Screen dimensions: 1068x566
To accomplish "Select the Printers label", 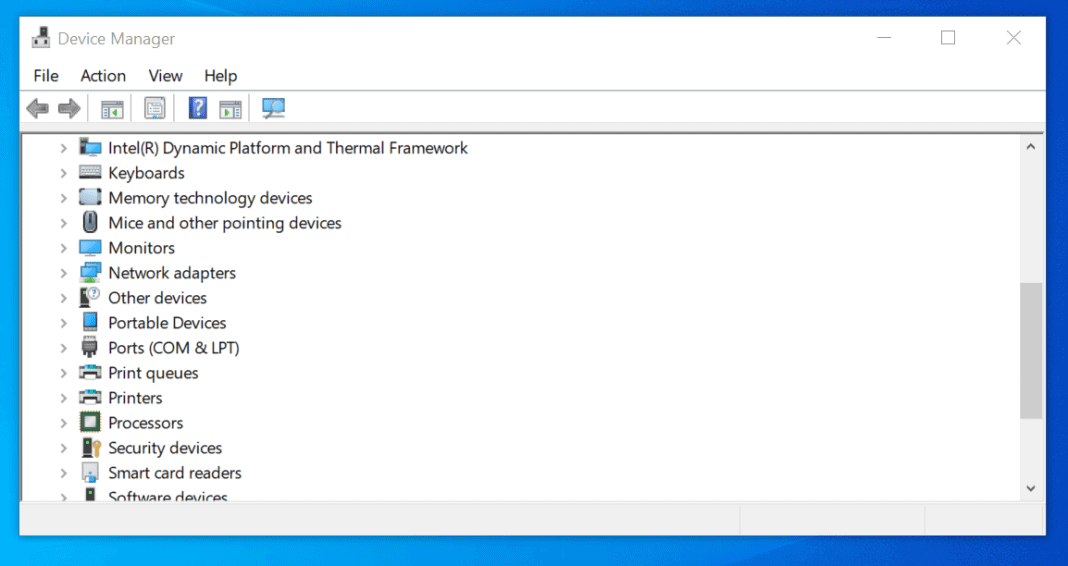I will click(135, 398).
